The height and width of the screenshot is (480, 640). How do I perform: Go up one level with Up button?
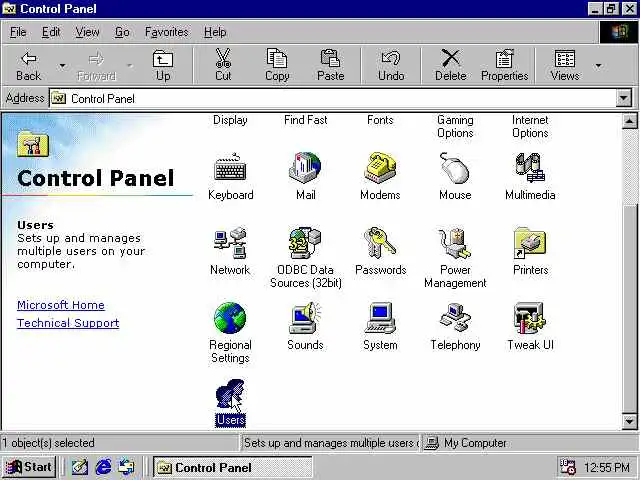tap(163, 66)
